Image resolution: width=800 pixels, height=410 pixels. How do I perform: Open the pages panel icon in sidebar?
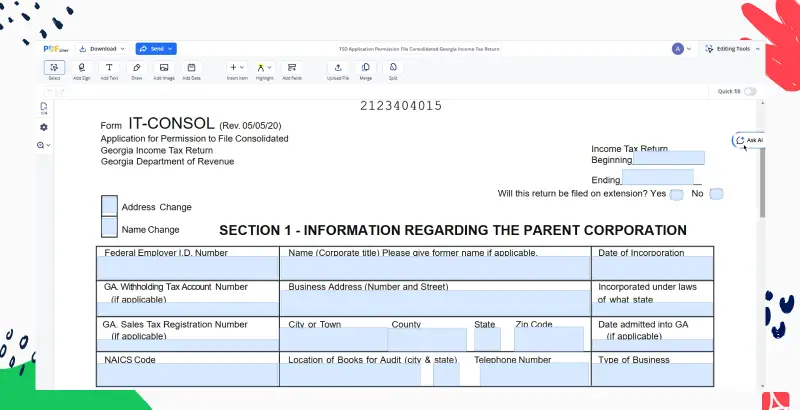click(44, 108)
